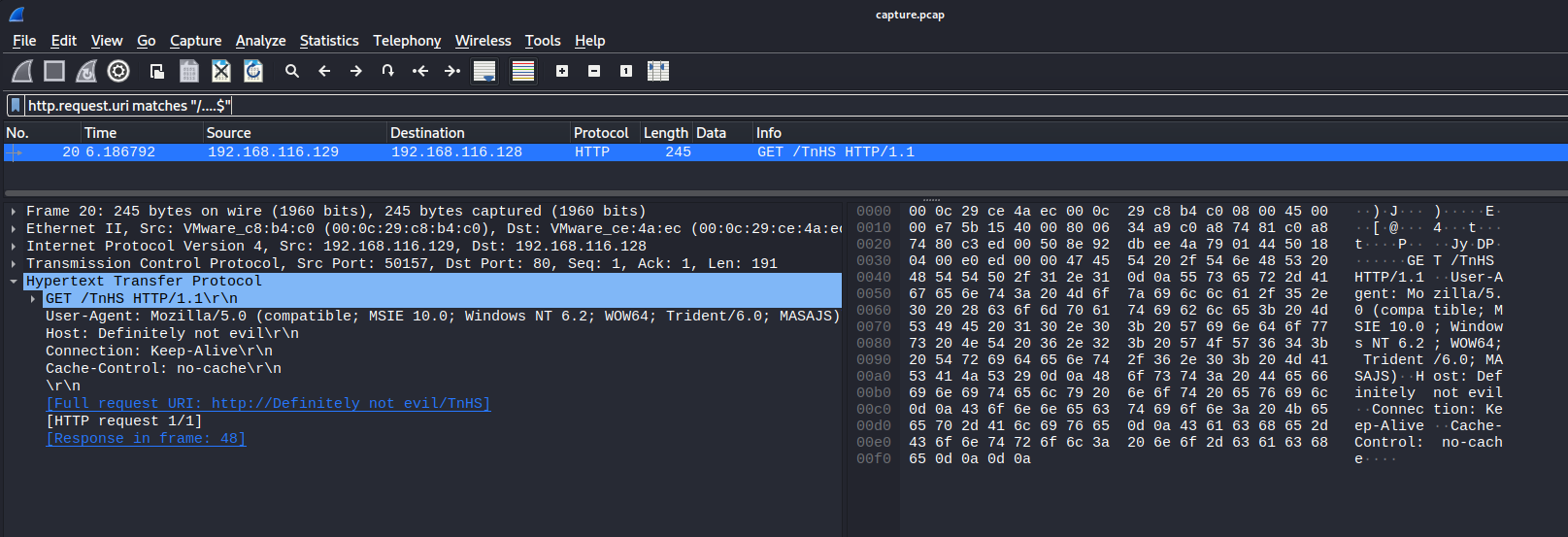Click the stop capture square icon

point(54,71)
